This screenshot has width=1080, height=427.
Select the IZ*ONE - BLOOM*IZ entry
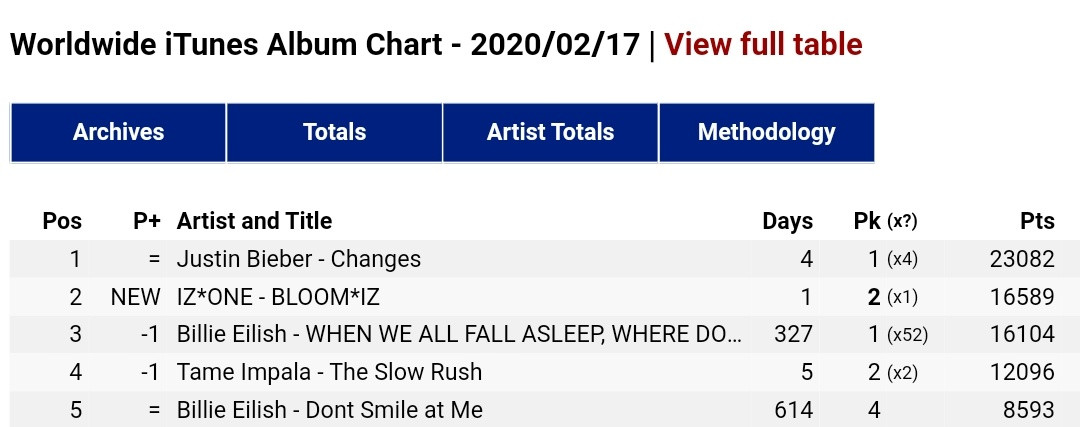coord(278,297)
